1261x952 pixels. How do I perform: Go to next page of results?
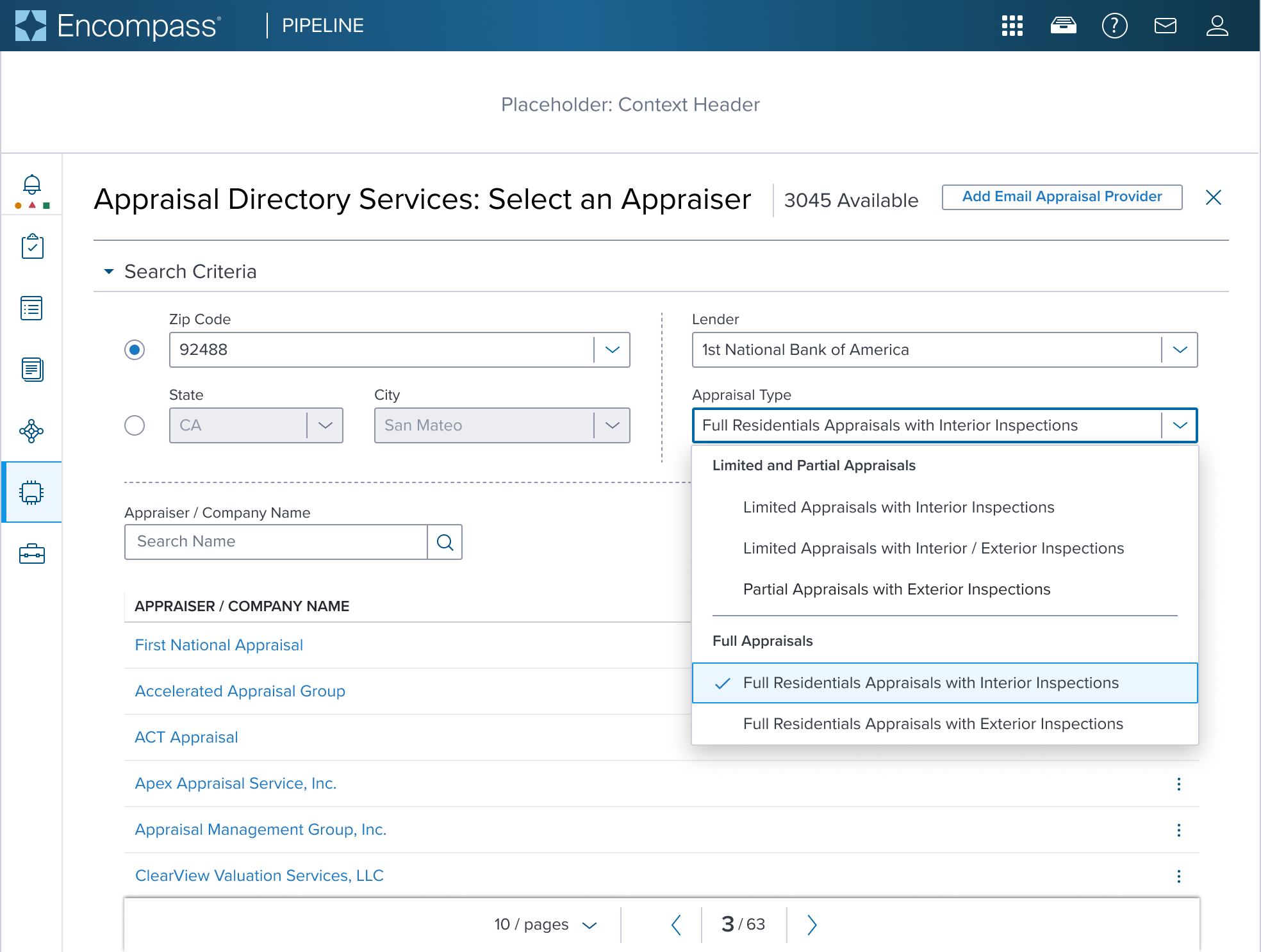click(811, 924)
